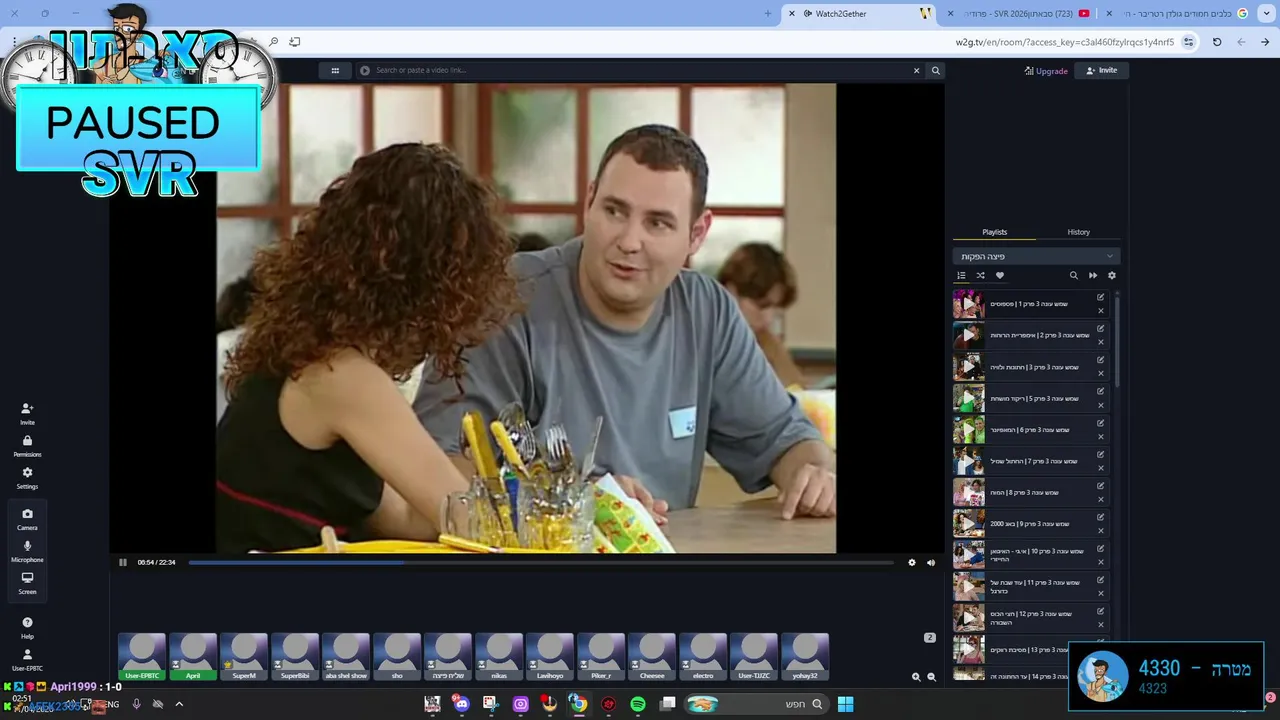
Task: Select participant SuperM tile
Action: [244, 657]
